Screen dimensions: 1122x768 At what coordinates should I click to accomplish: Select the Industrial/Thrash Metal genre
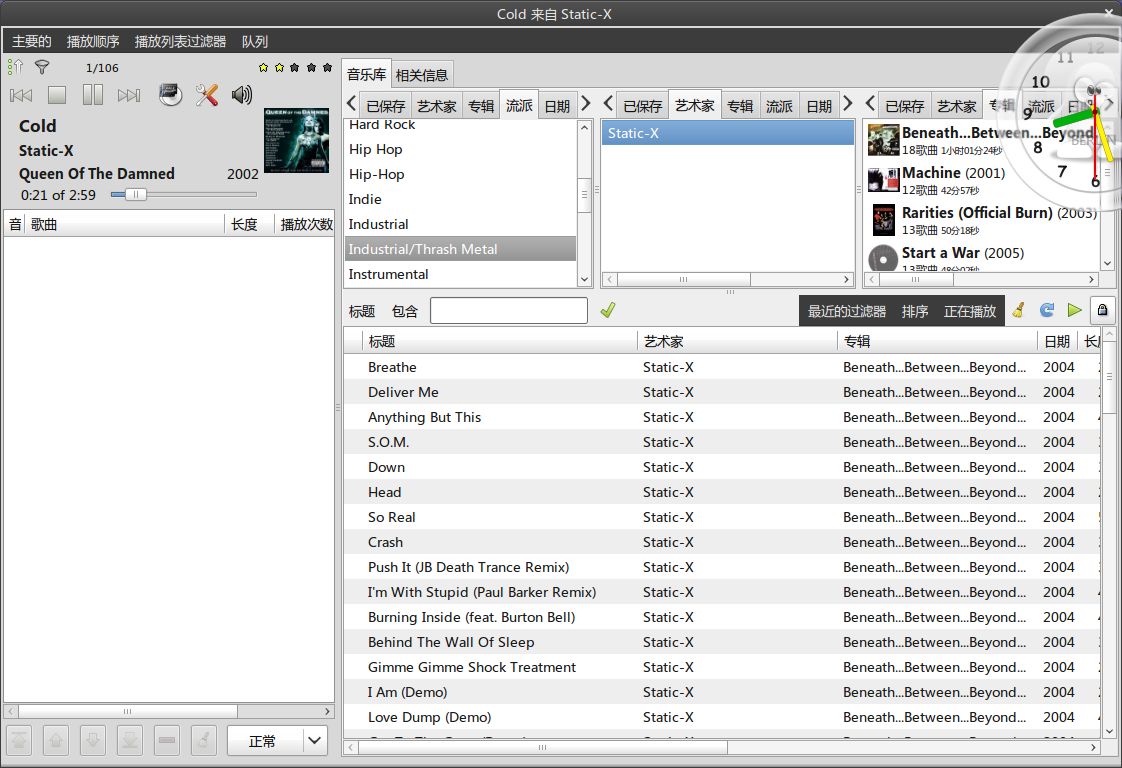point(460,249)
